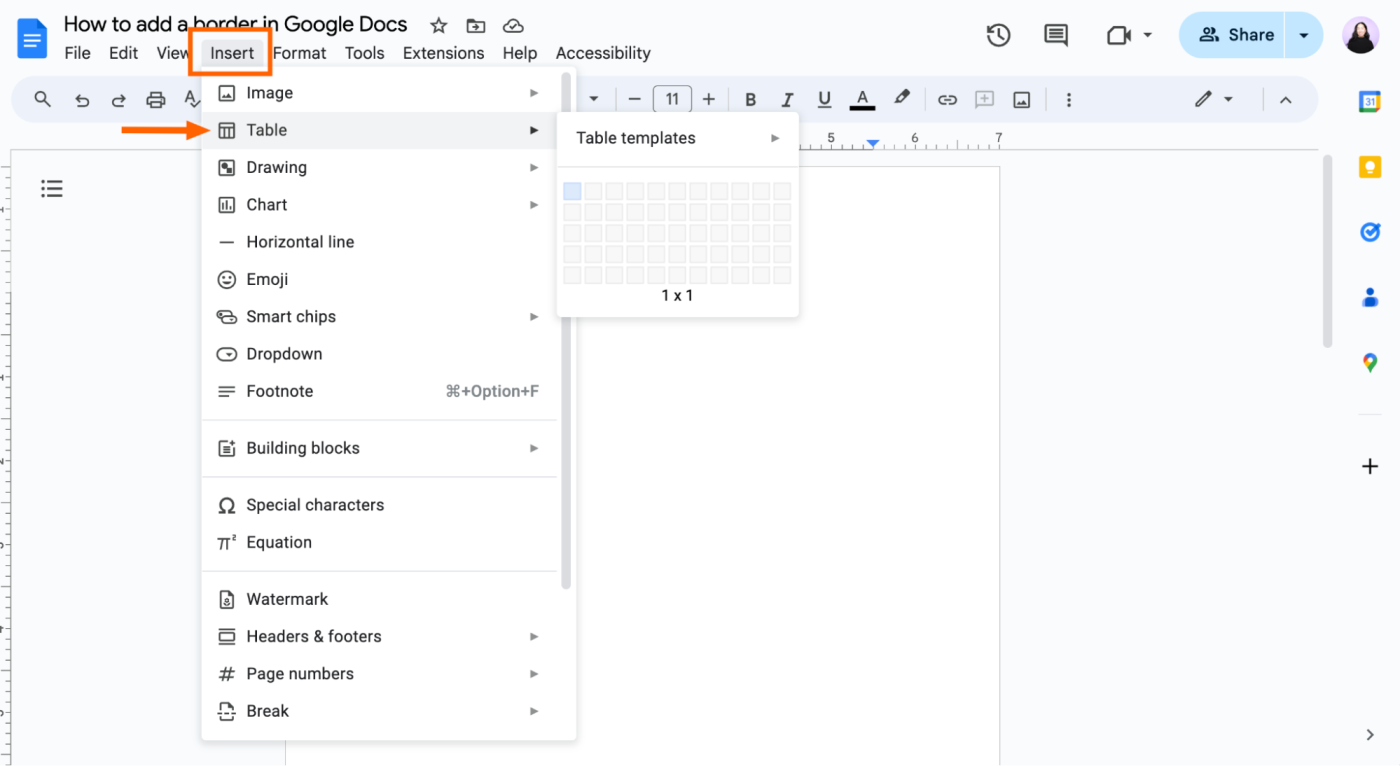Toggle underline formatting
Screen dimensions: 1400x766
[824, 100]
